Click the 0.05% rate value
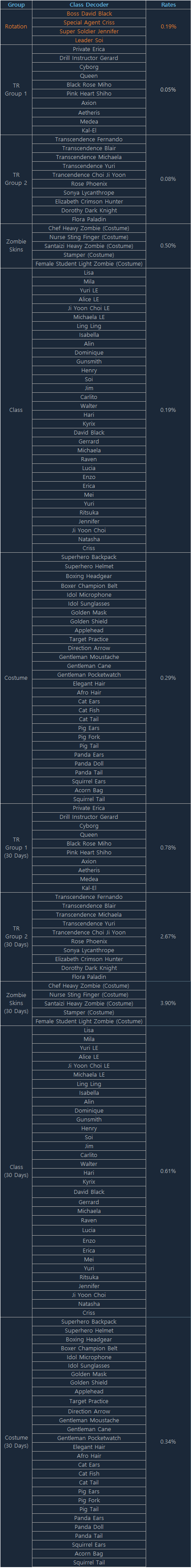Screen dimensions: 191x1568 [x=168, y=89]
